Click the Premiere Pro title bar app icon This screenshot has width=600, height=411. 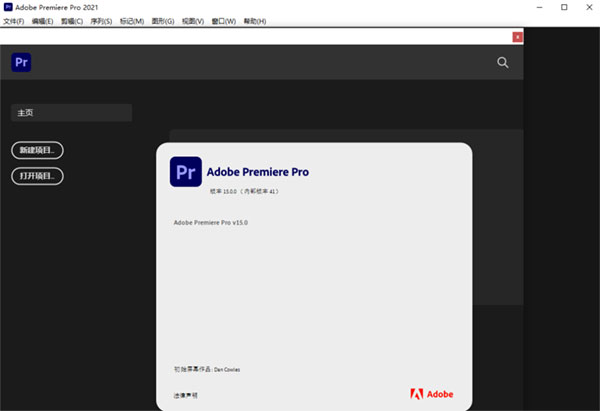(8, 7)
